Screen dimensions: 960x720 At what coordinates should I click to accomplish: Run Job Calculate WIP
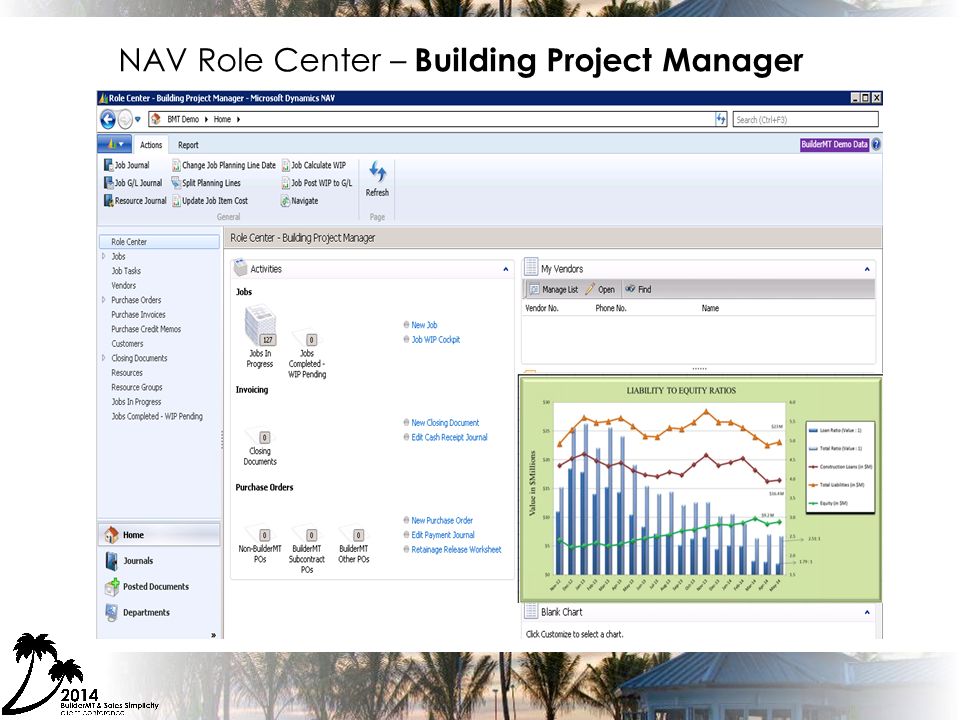click(x=313, y=165)
